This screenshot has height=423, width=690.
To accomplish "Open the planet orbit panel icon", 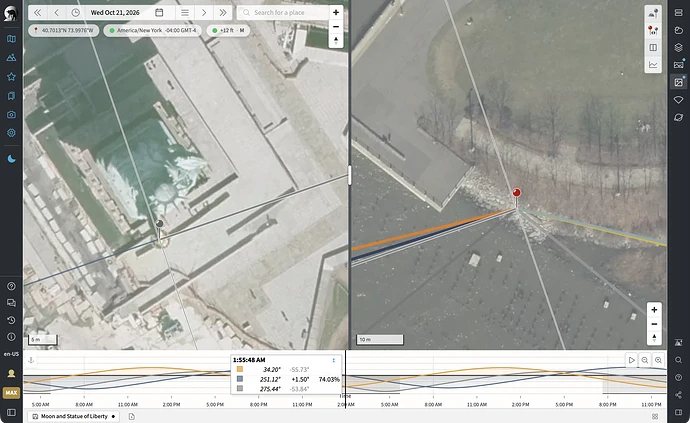I will [679, 117].
